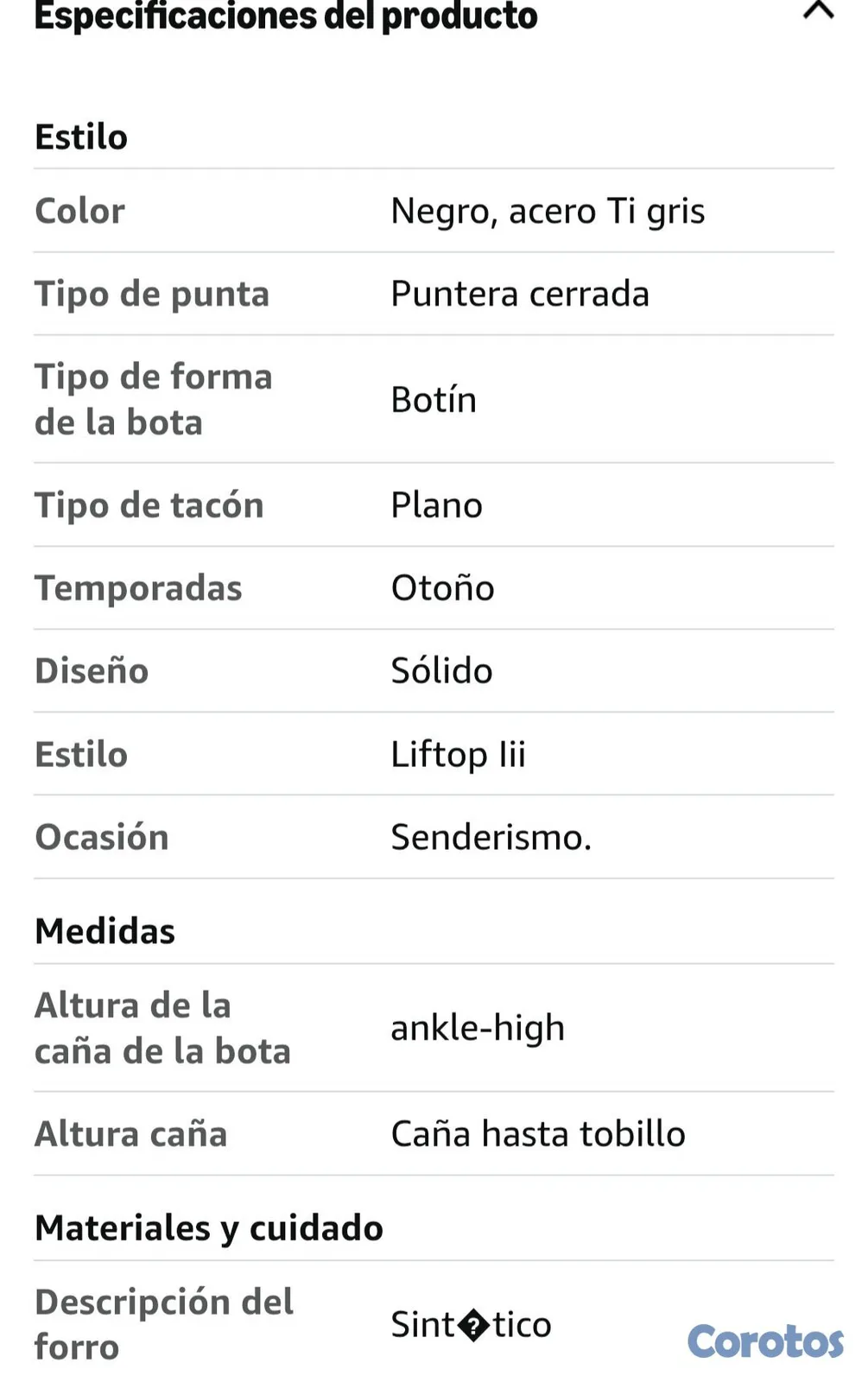Select the Sint�tico lining value

(471, 1325)
